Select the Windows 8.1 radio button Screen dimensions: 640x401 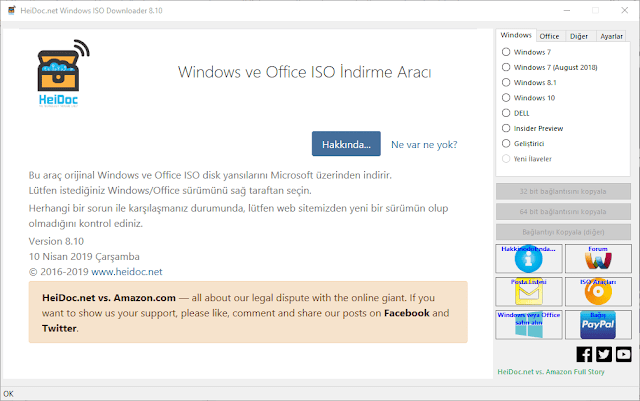click(506, 82)
